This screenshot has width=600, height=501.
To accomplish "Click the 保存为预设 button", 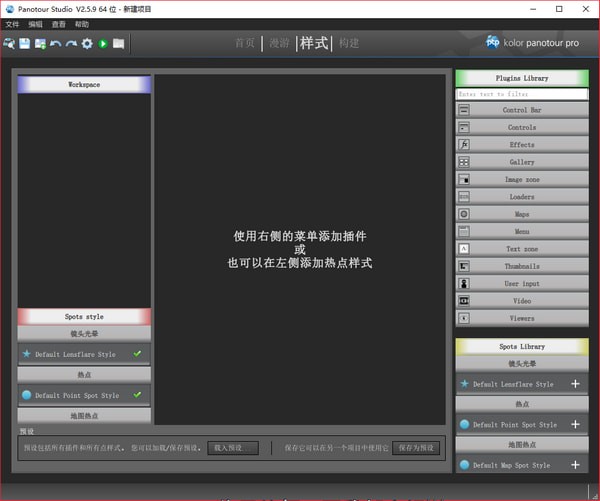I will tap(416, 448).
